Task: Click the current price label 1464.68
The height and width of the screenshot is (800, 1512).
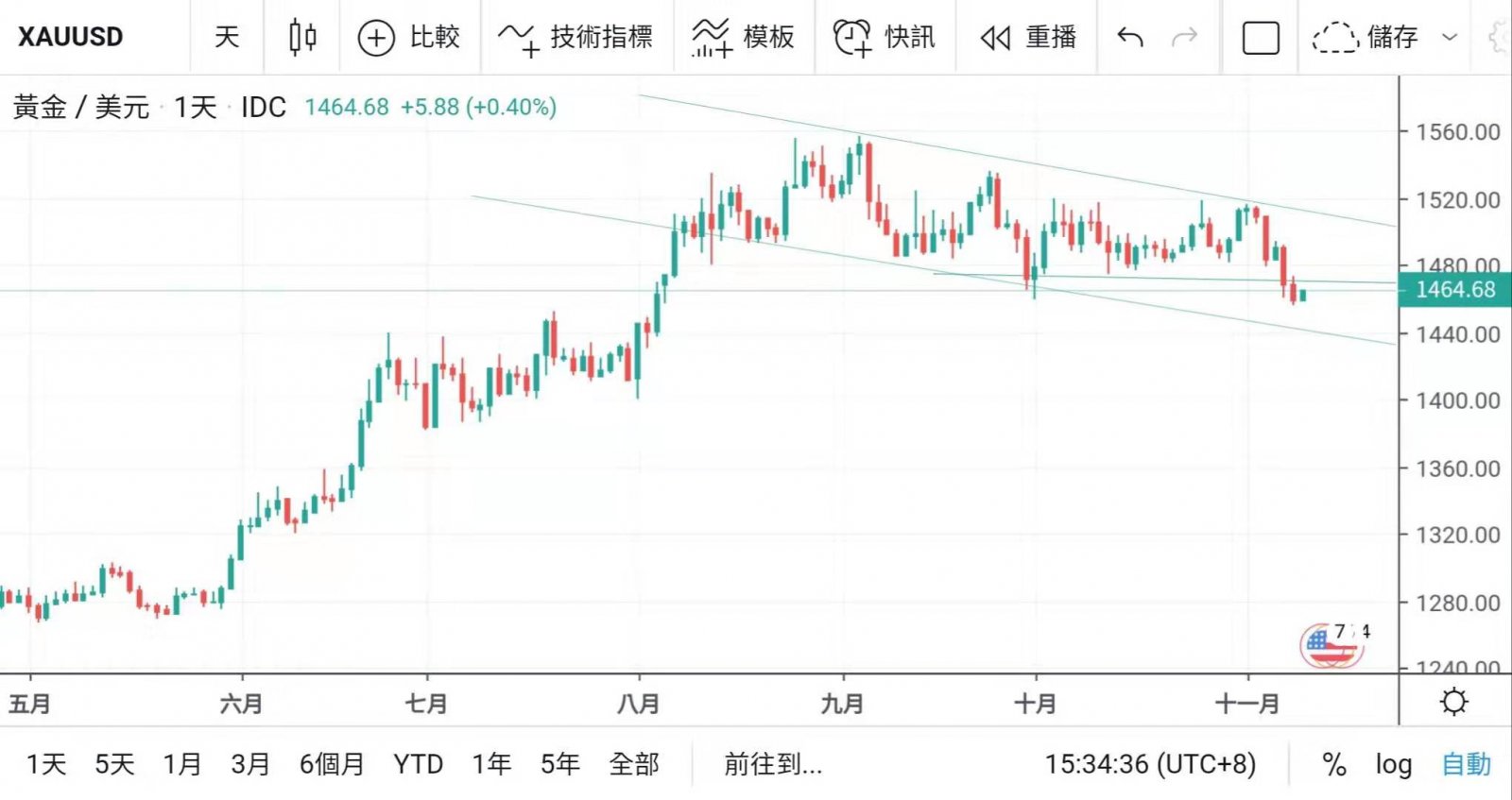Action: [x=1455, y=290]
